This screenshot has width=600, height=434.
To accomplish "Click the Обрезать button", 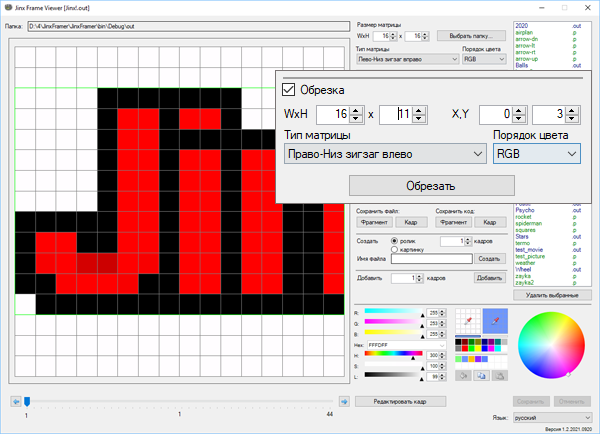I will click(x=432, y=186).
